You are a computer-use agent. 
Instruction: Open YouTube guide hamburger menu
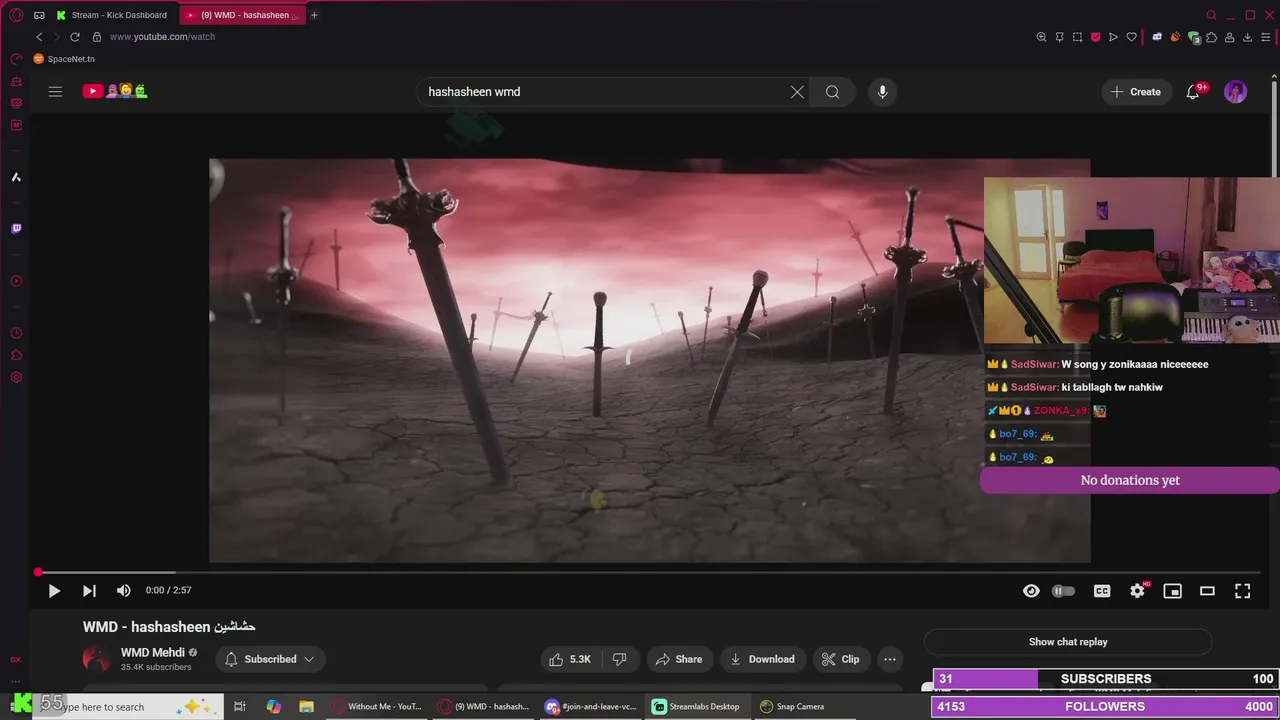55,91
